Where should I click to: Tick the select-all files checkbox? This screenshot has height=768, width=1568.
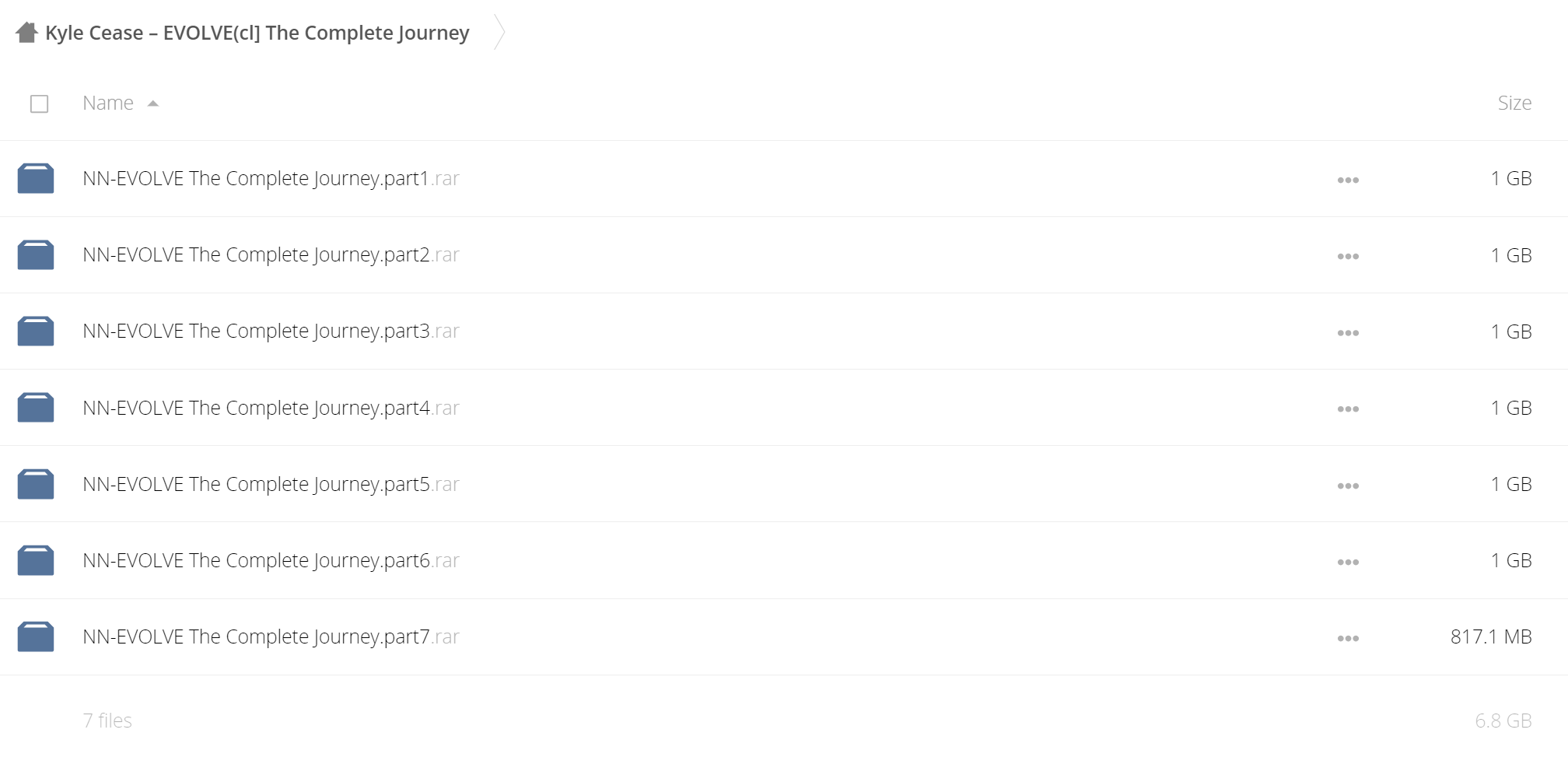coord(39,103)
